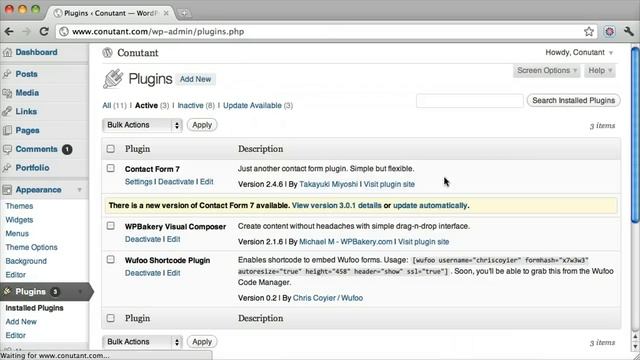
Task: Click Add New next to Plugins heading
Action: (x=196, y=79)
